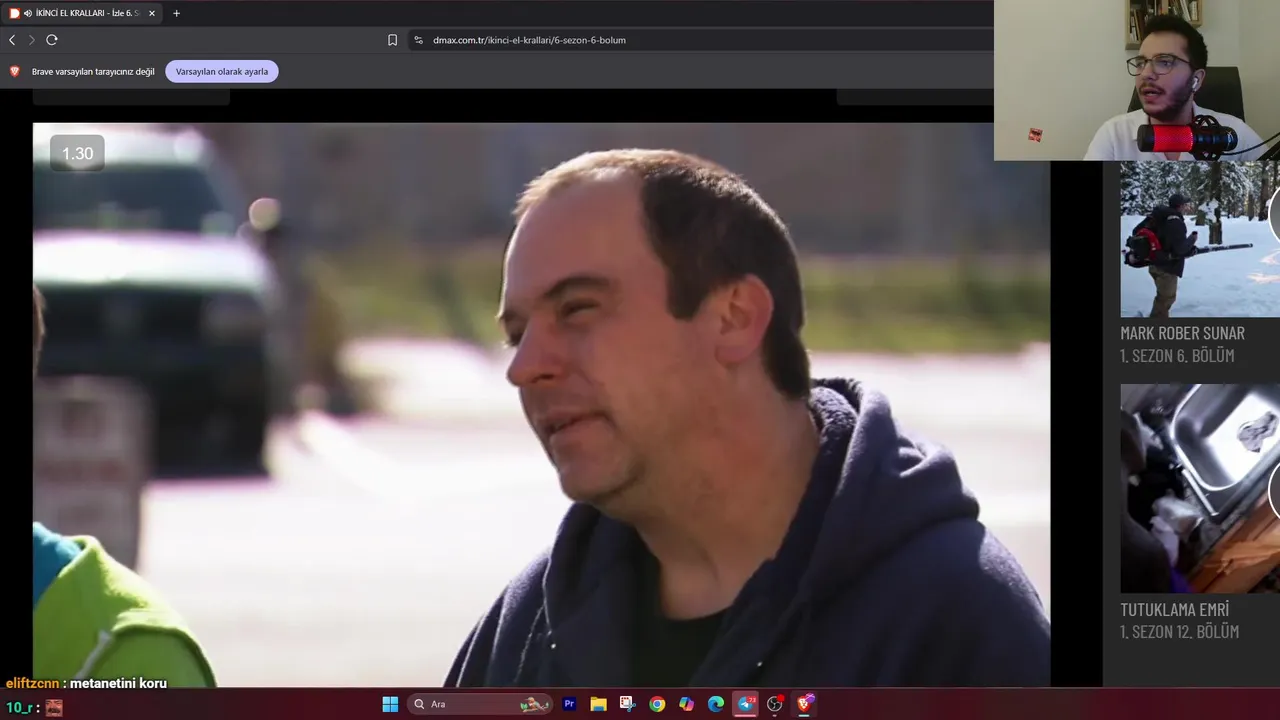Click the 1.30 speed badge on the video
Screen dimensions: 1280x720
(x=77, y=153)
